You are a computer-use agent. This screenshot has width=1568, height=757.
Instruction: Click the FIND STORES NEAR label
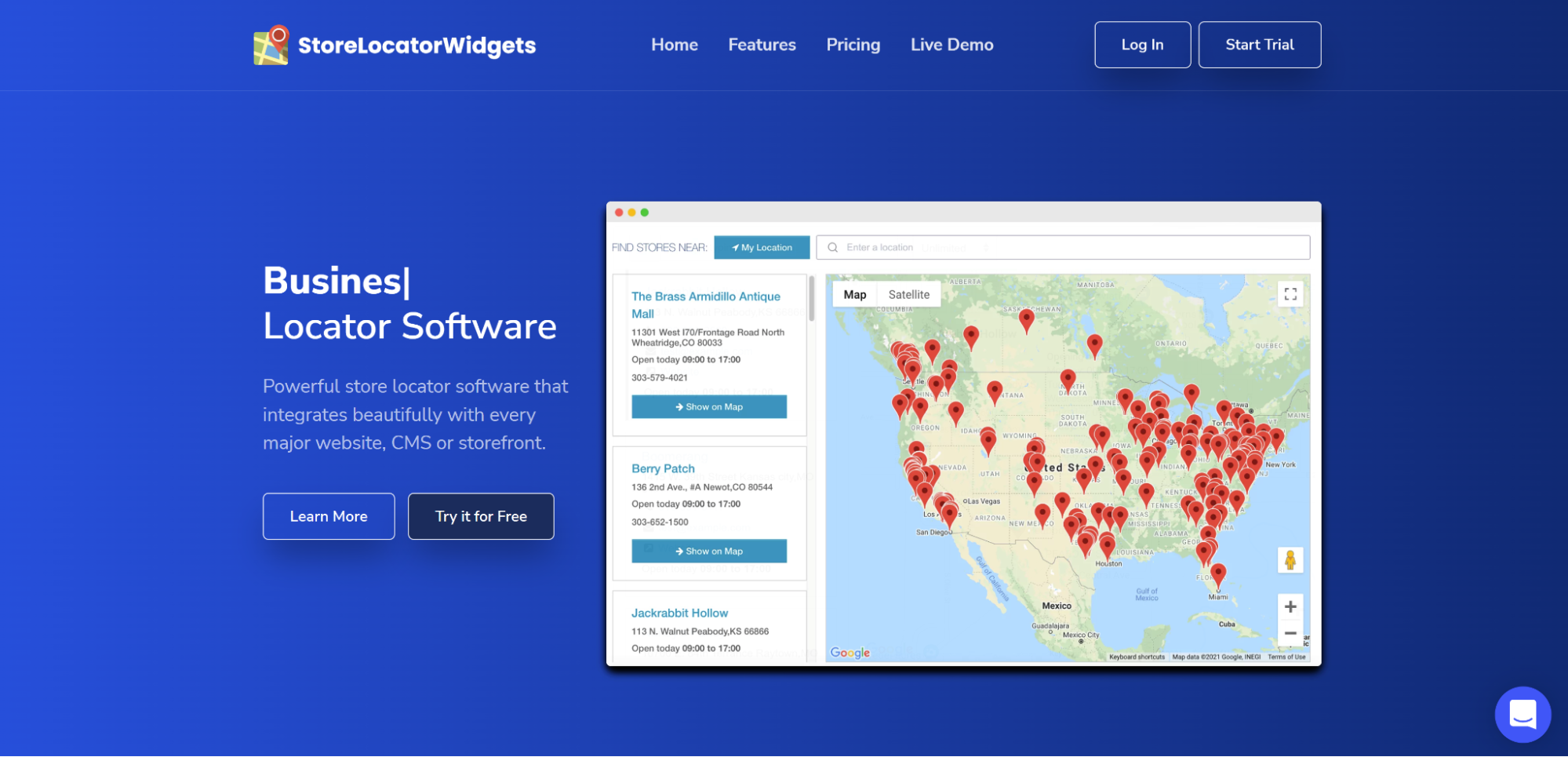(659, 247)
